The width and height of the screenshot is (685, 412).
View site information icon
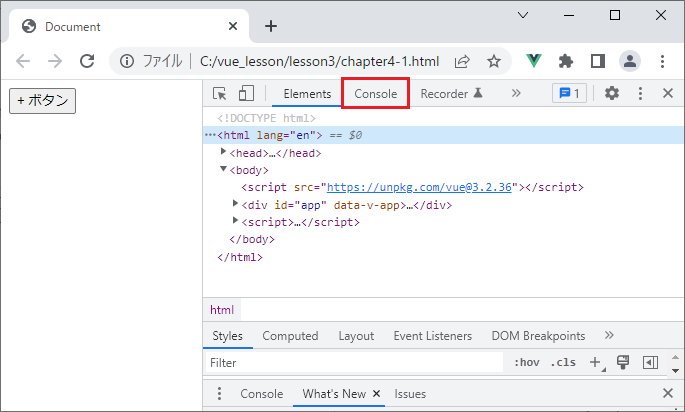click(127, 61)
